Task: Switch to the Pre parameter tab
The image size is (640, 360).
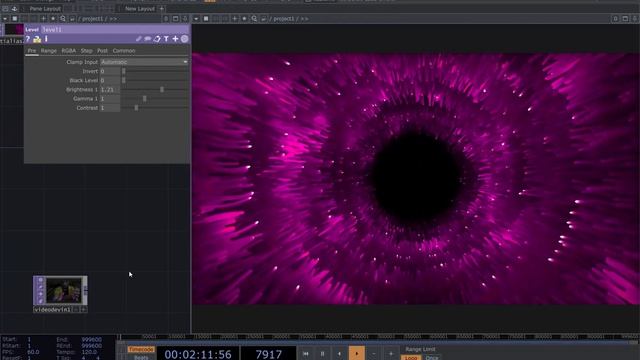Action: click(31, 51)
